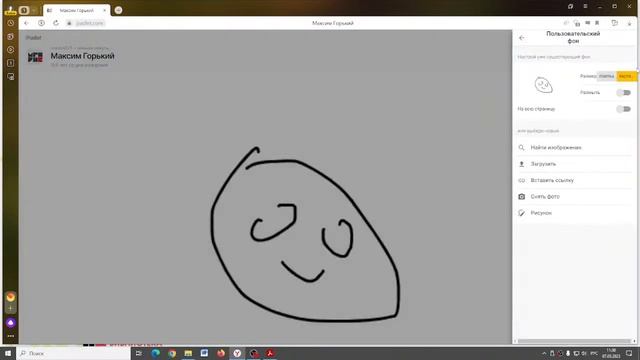Click the padlet board avatar image

(x=36, y=57)
